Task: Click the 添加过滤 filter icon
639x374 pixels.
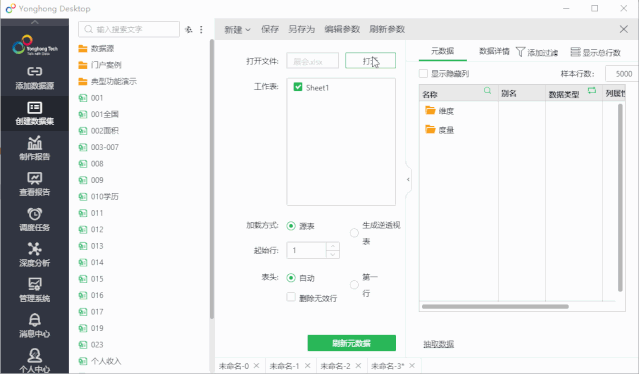Action: tap(520, 52)
